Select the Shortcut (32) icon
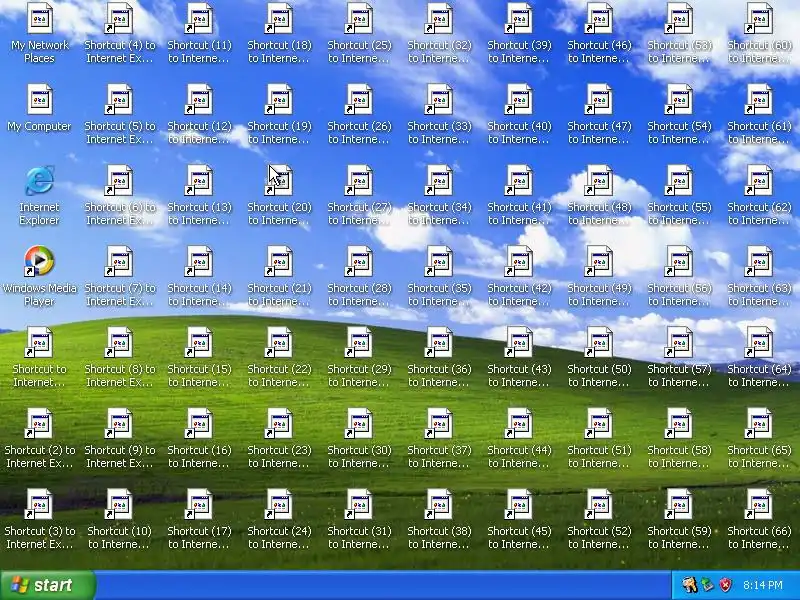This screenshot has width=800, height=600. click(440, 18)
